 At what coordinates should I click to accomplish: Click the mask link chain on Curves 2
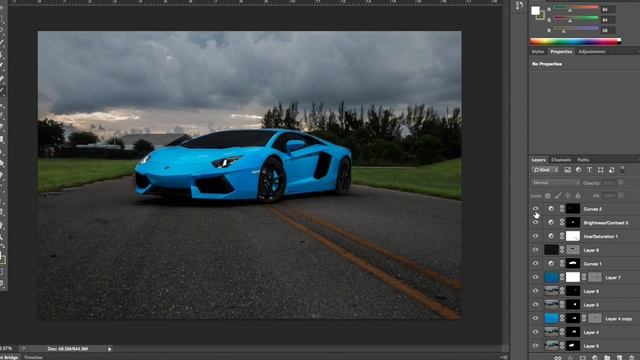(562, 209)
